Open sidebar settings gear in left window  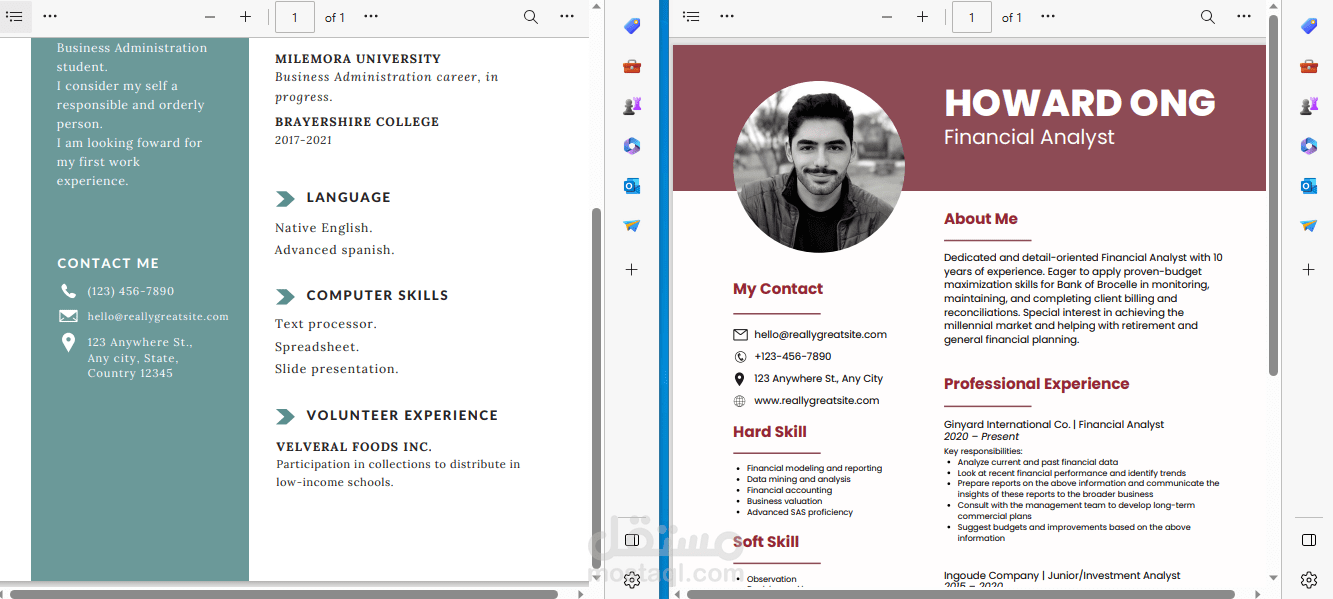click(x=632, y=580)
